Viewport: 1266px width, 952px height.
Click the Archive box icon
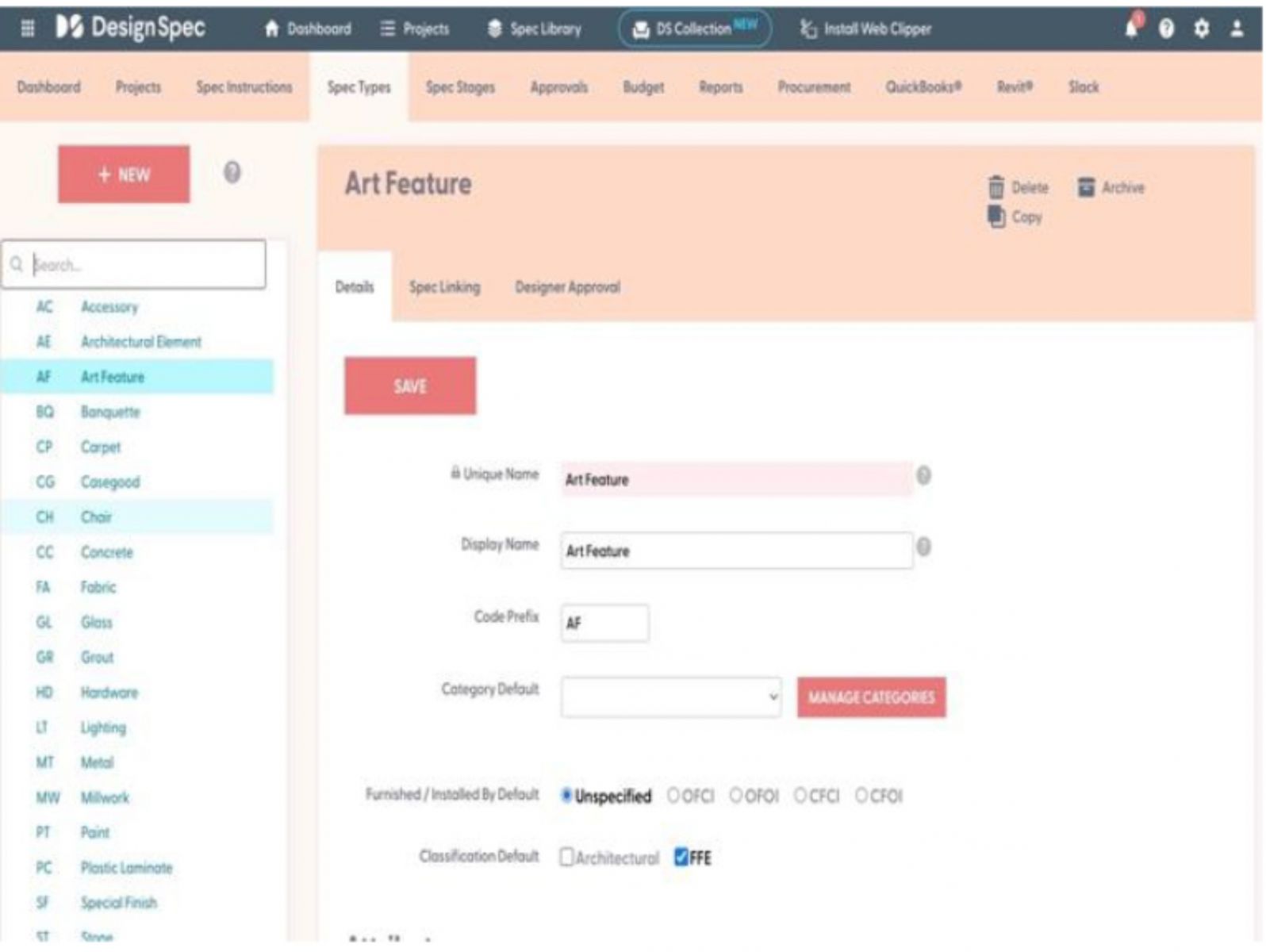coord(1086,187)
